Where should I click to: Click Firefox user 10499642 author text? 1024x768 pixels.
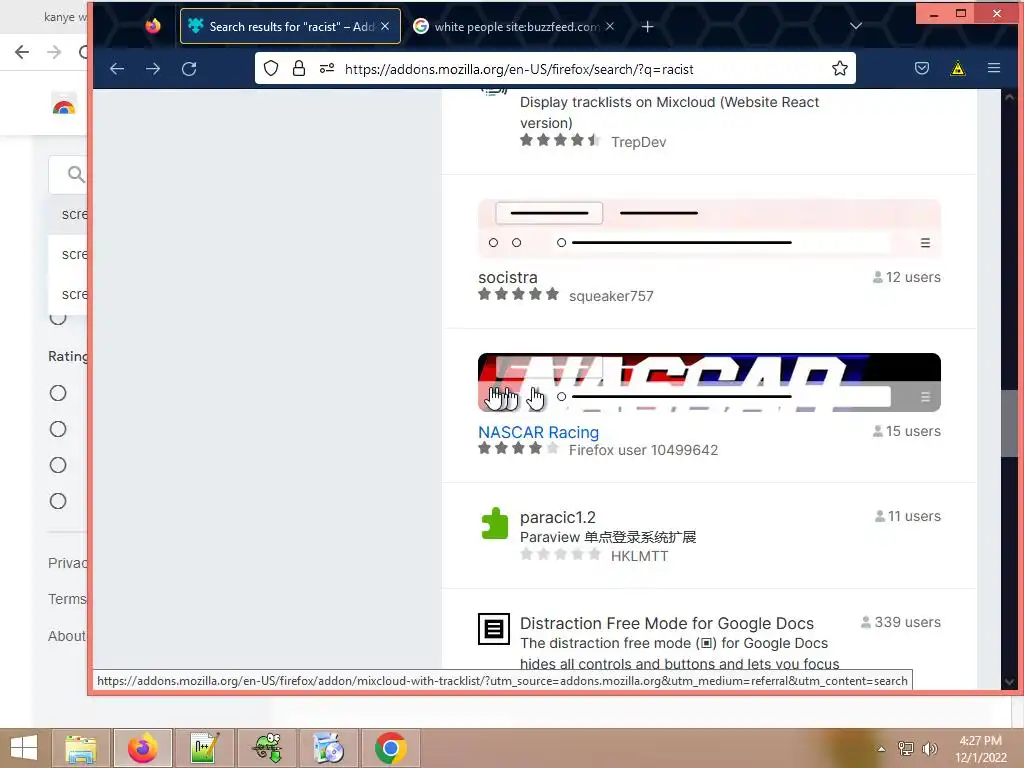643,450
